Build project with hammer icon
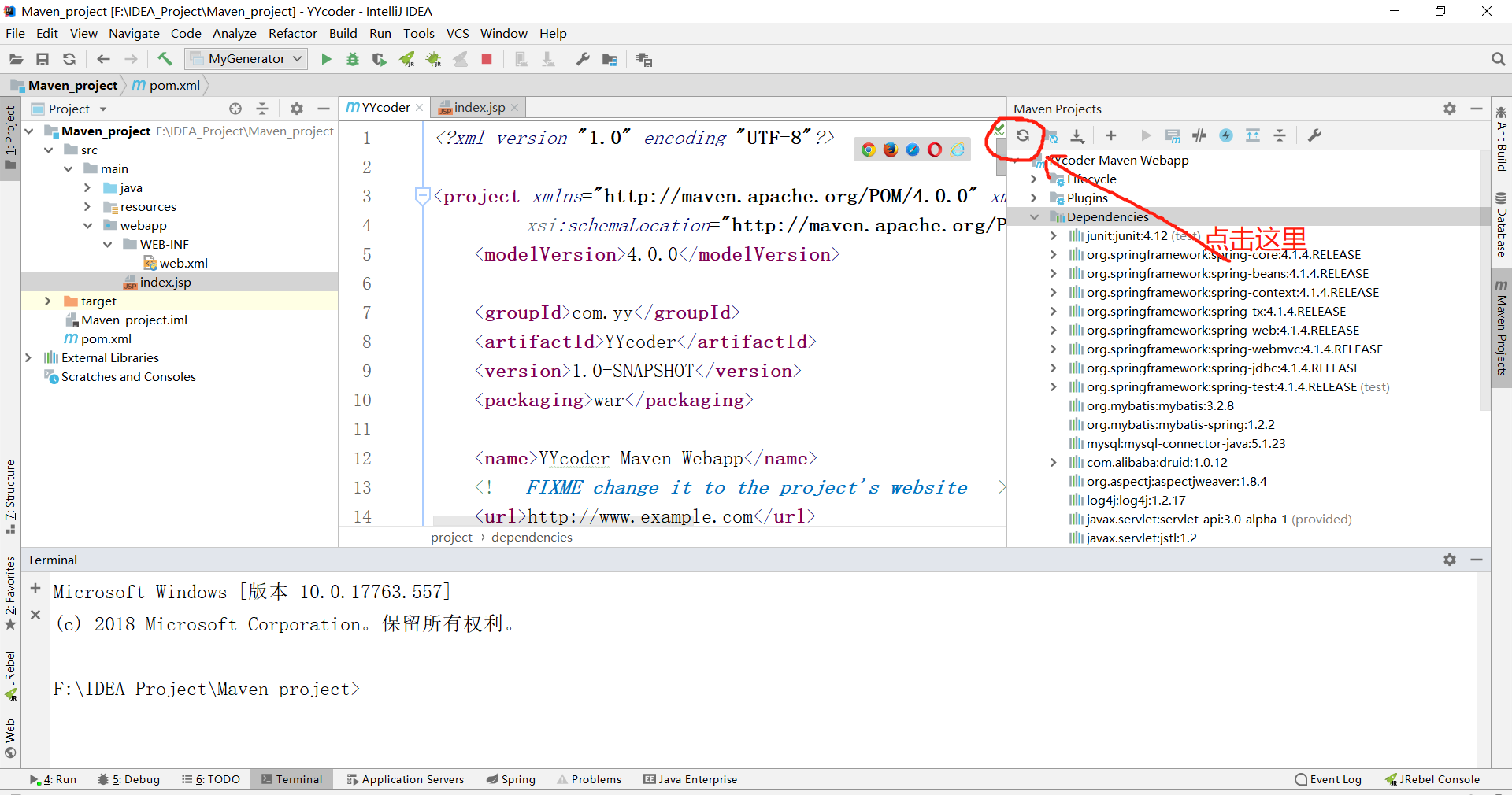This screenshot has height=795, width=1512. 165,59
